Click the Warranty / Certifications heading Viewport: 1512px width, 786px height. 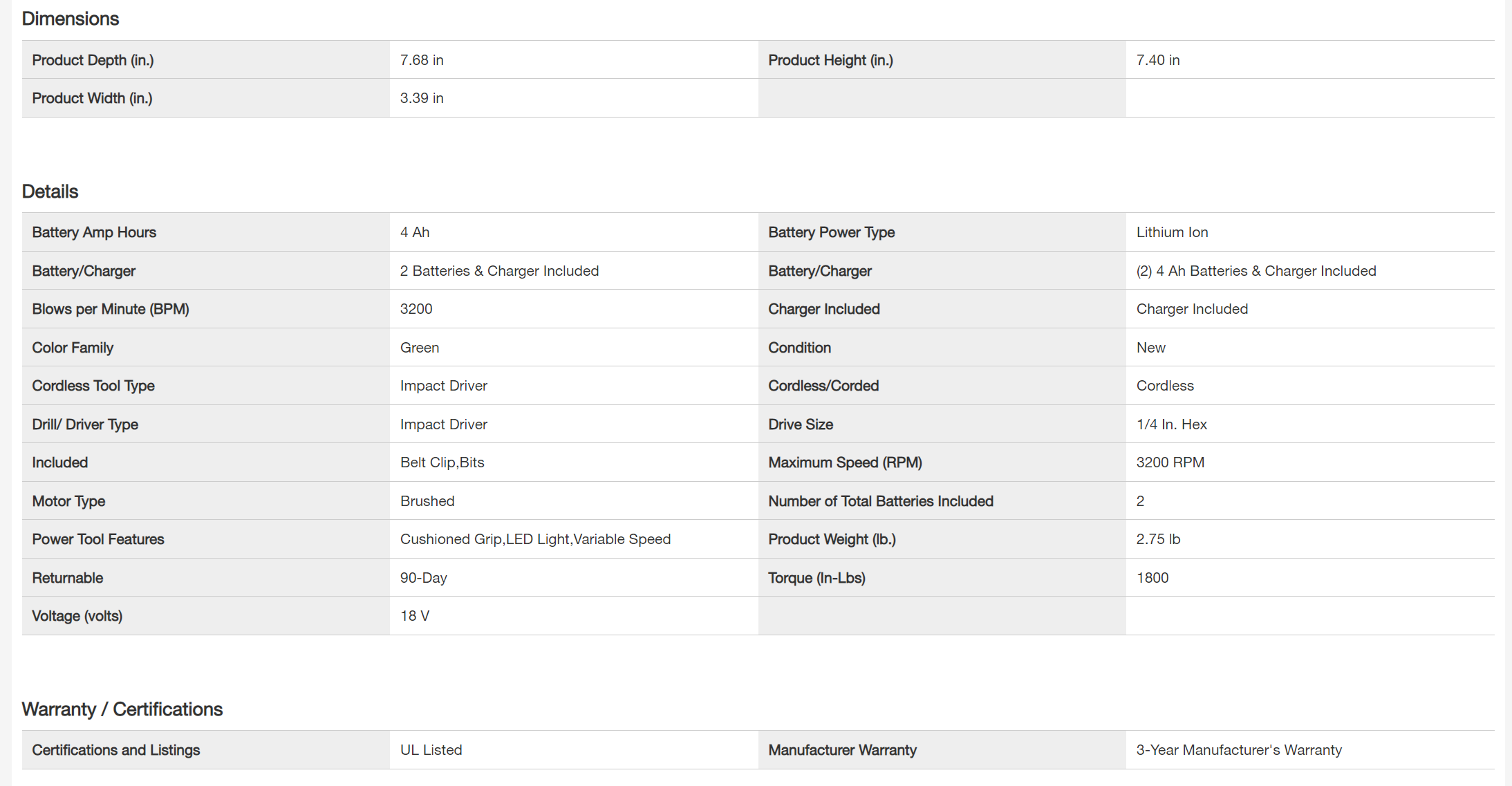(122, 709)
